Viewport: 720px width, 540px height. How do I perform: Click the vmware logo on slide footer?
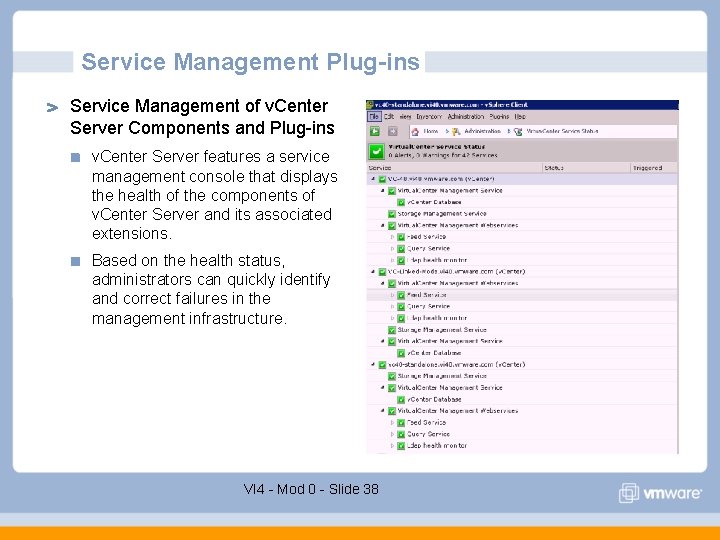(x=660, y=493)
